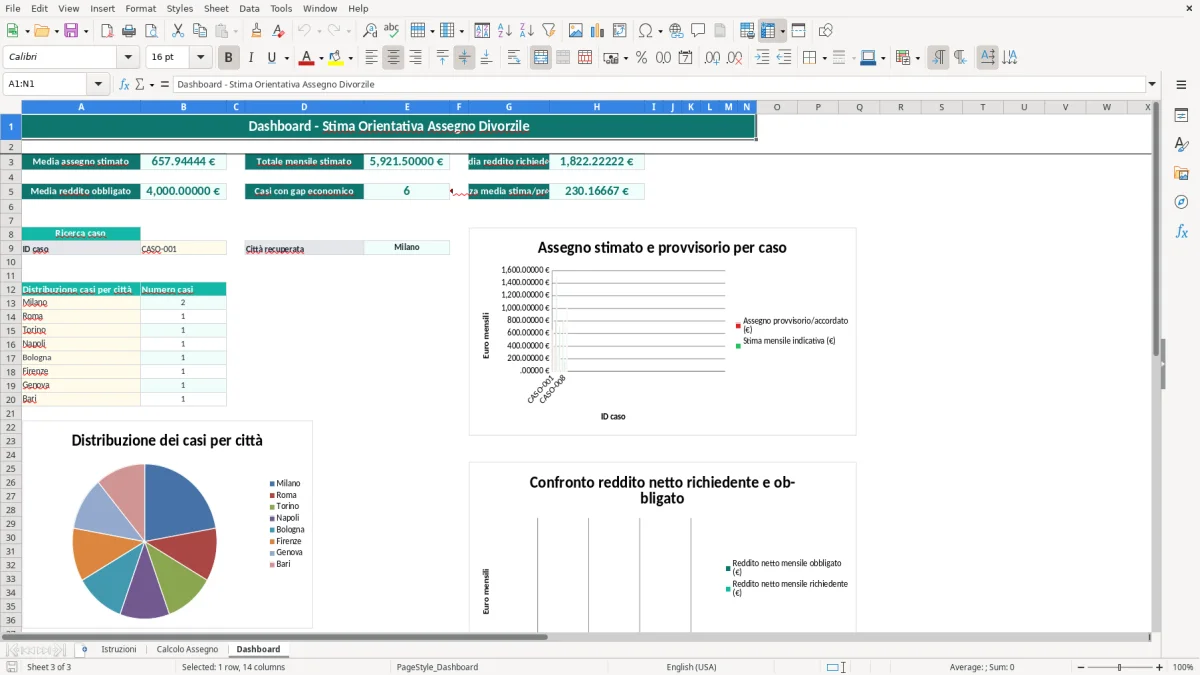
Task: Adjust the zoom slider handle
Action: [x=1120, y=667]
